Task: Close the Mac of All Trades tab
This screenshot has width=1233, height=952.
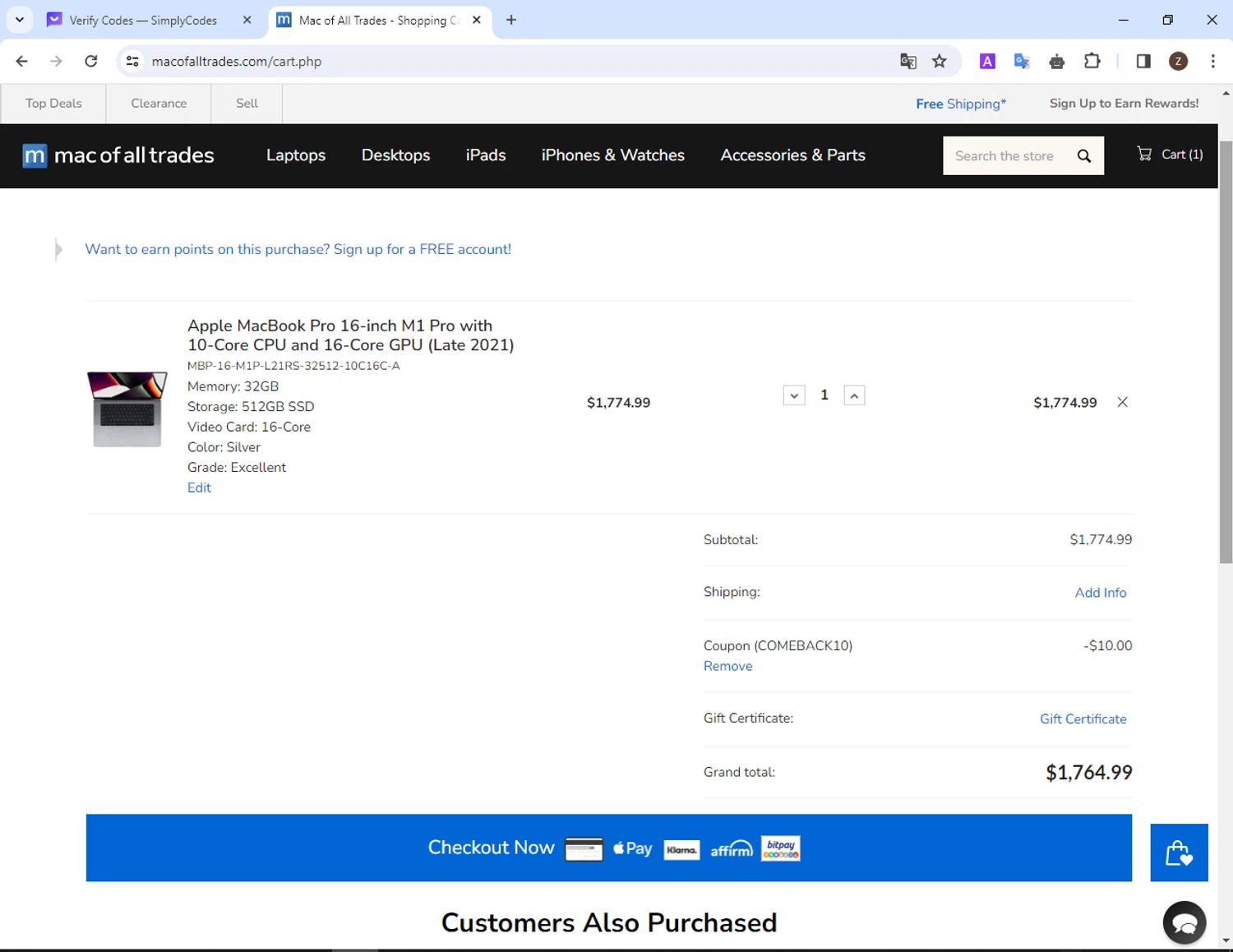Action: click(x=477, y=20)
